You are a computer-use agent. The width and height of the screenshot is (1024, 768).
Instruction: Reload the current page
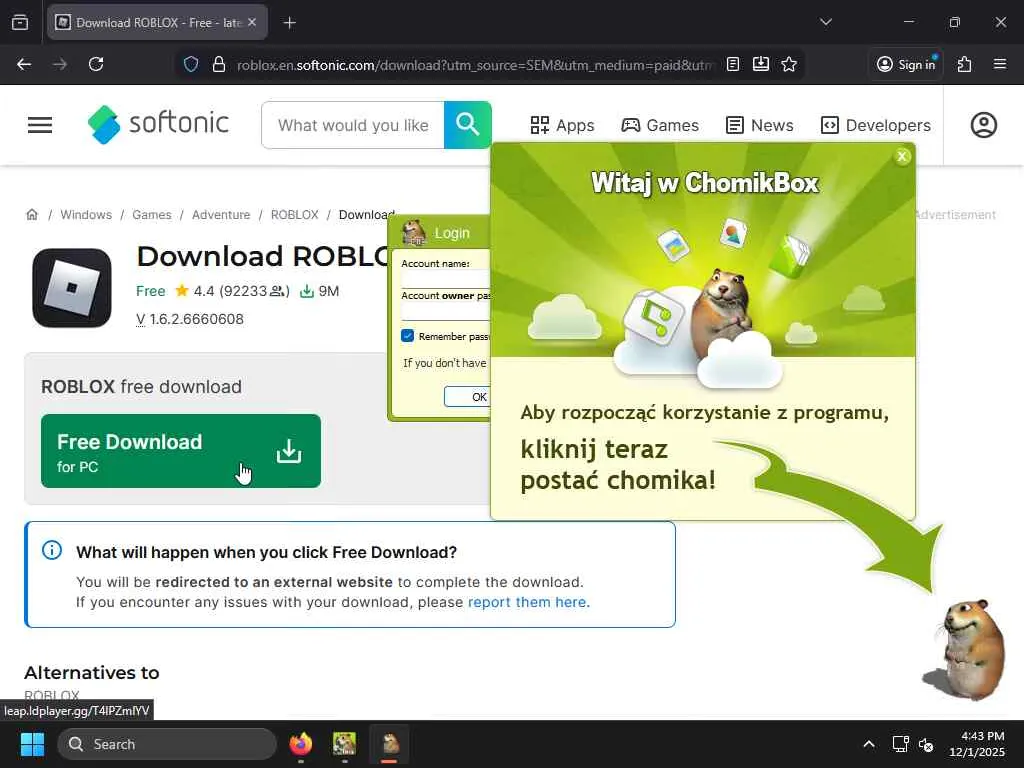tap(96, 64)
